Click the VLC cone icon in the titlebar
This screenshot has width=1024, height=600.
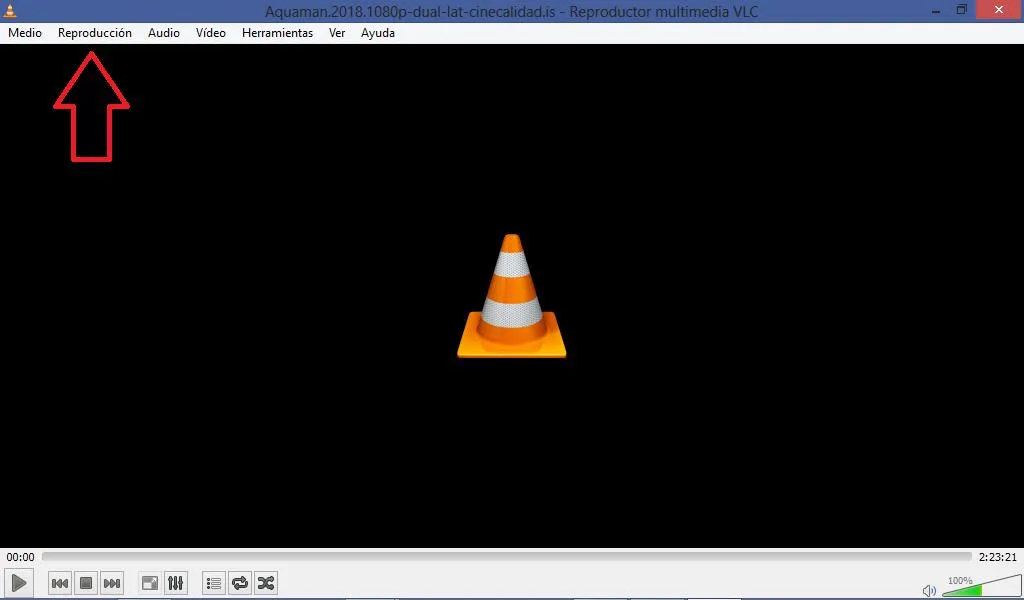11,11
